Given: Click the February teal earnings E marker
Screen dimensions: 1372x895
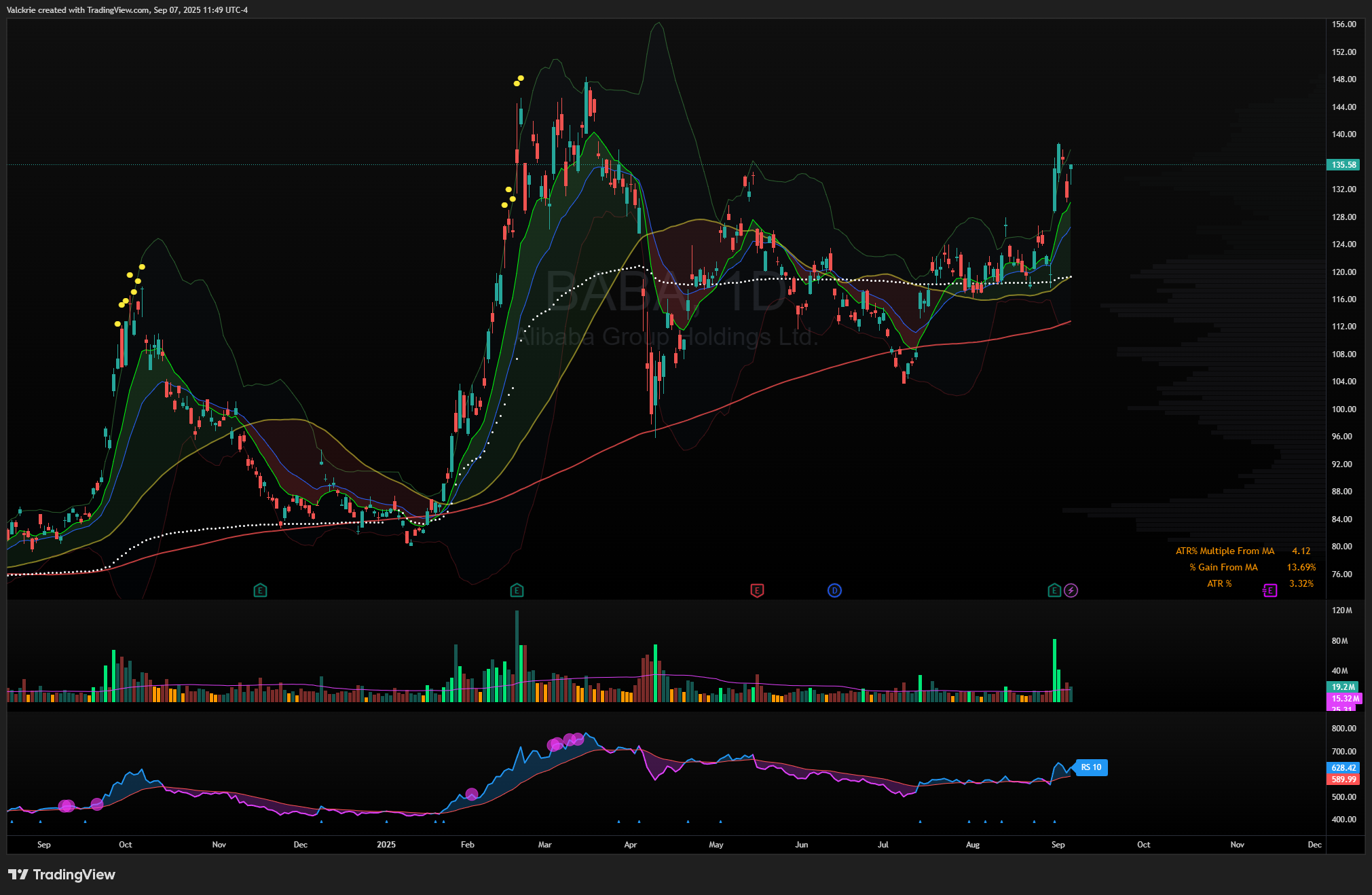Looking at the screenshot, I should [517, 590].
